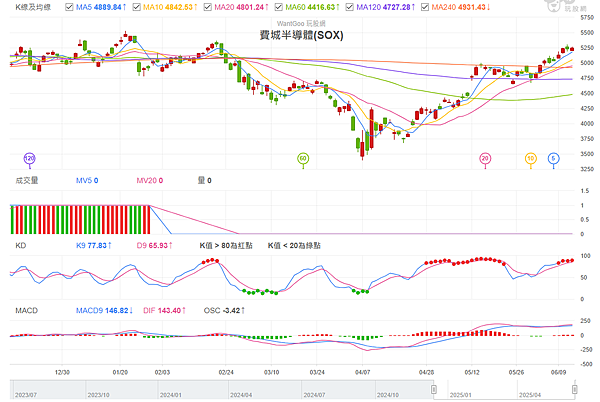Image resolution: width=600 pixels, height=402 pixels.
Task: Click the 02/24 date axis label
Action: tap(226, 372)
